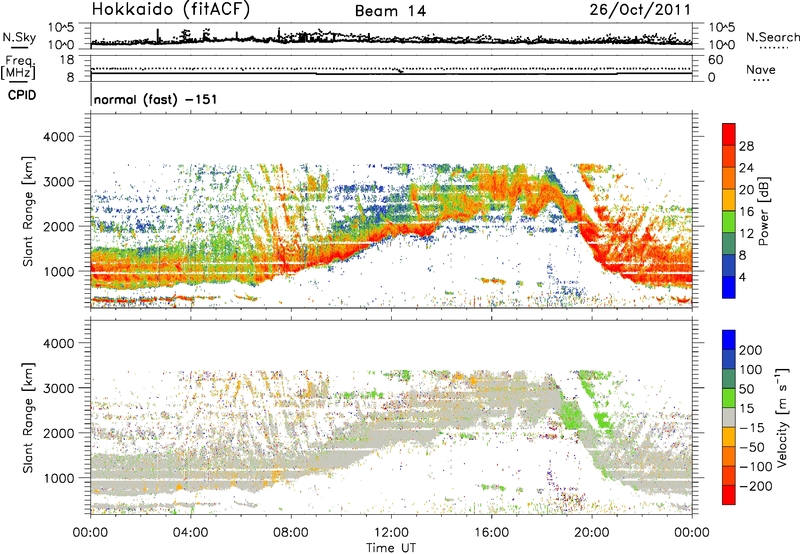This screenshot has width=800, height=554.
Task: Click the '16:00' time axis tick
Action: tap(491, 533)
